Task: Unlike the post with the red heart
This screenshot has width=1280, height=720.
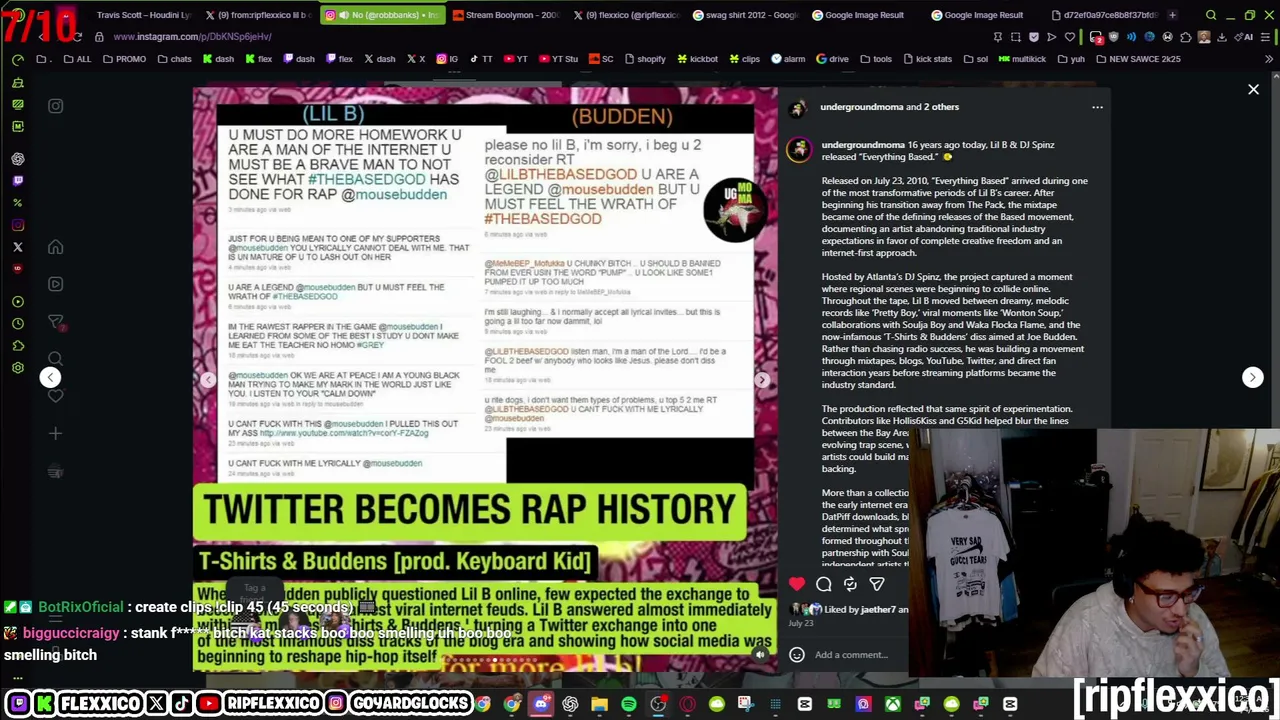Action: pos(797,584)
